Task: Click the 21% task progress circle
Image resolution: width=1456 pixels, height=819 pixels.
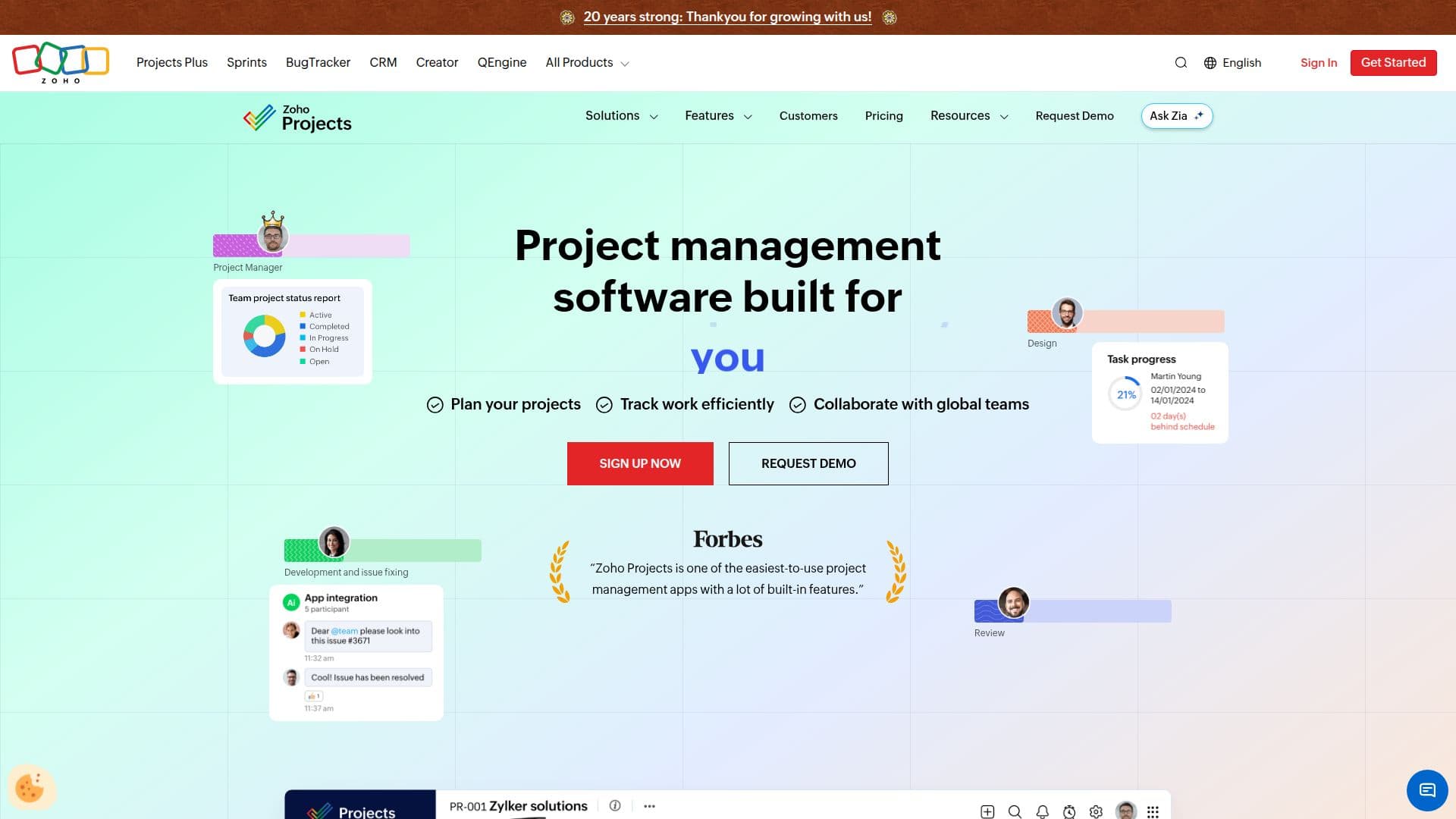Action: click(1126, 395)
